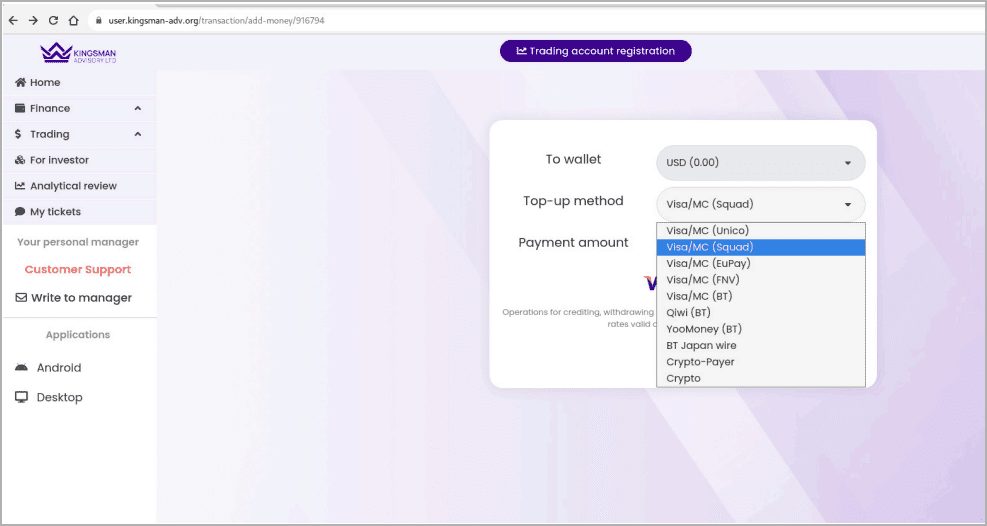Click Trading account registration button
Viewport: 987px width, 526px height.
[x=595, y=51]
